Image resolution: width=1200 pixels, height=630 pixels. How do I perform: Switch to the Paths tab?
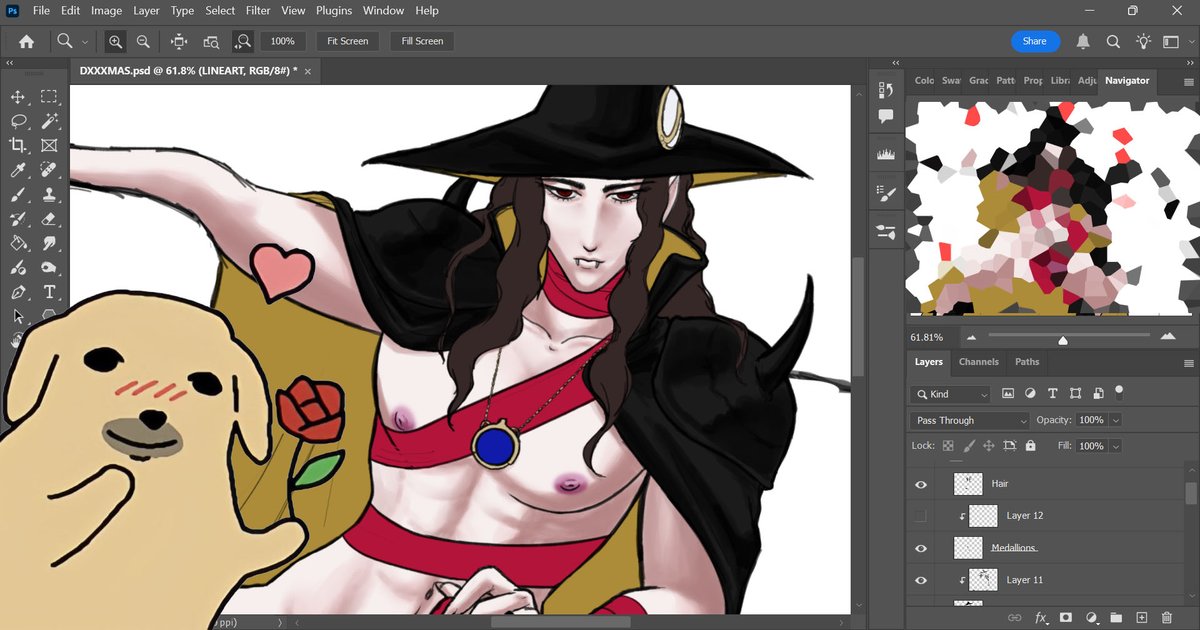point(1027,362)
